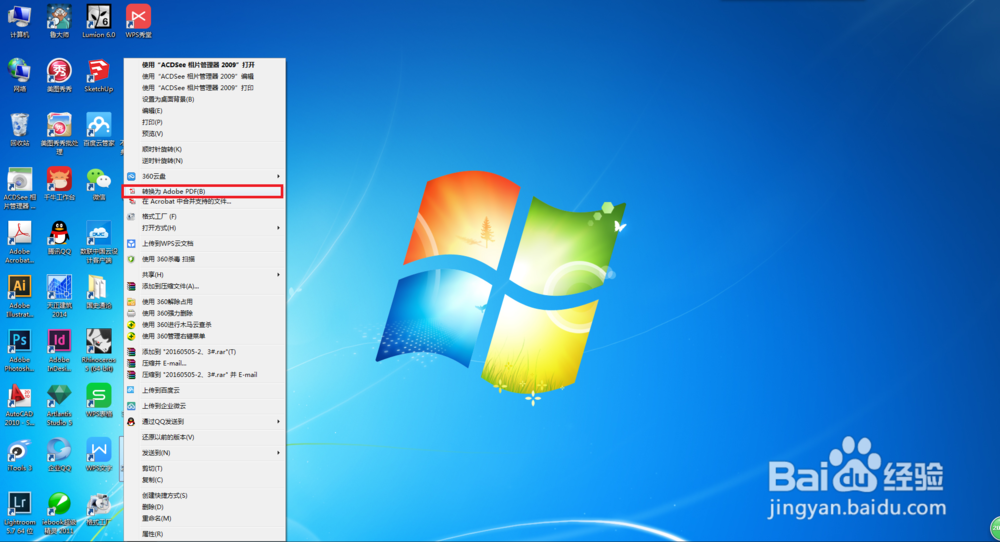Launch the SketchUp desktop shortcut
Image resolution: width=1000 pixels, height=542 pixels.
[98, 76]
